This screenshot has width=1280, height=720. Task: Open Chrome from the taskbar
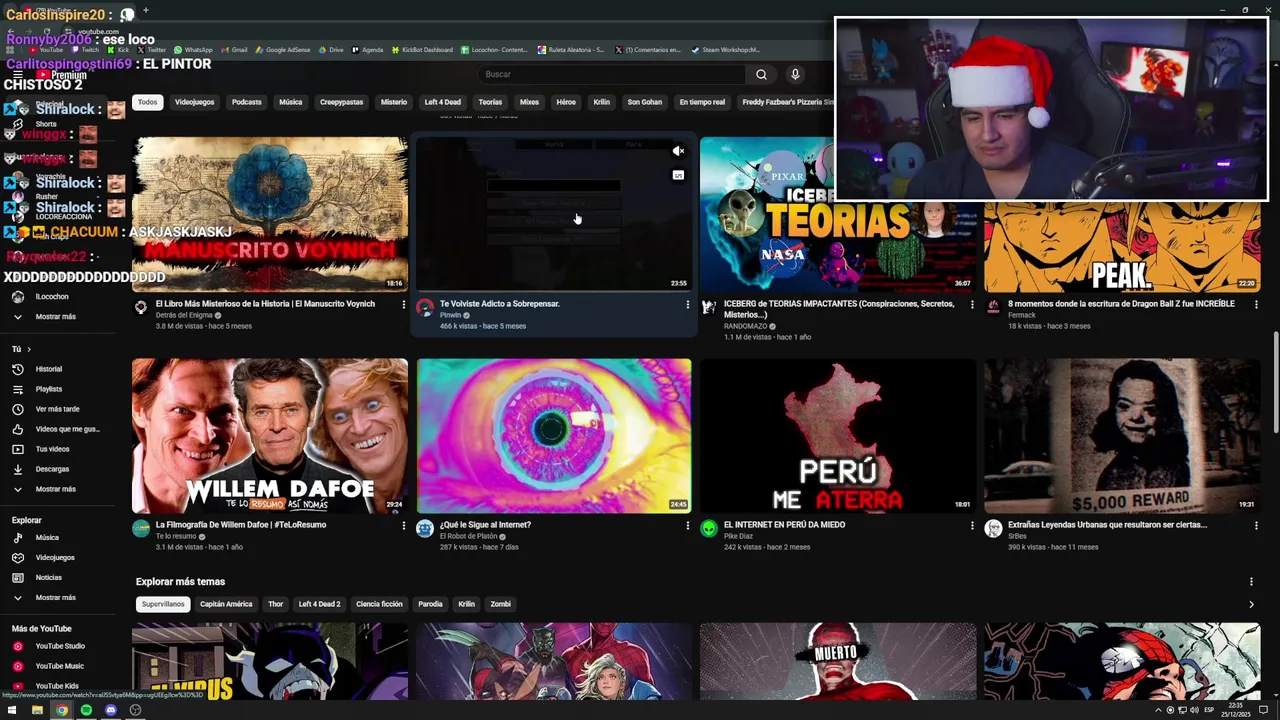point(62,710)
